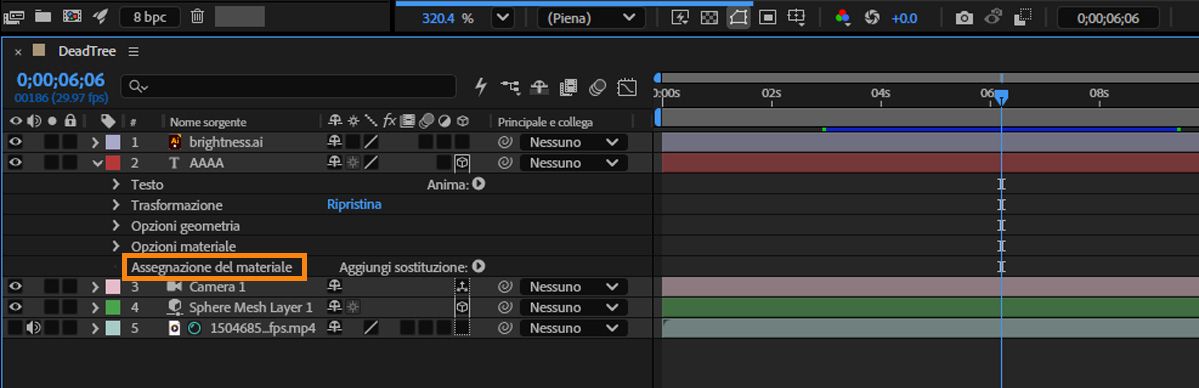Enable motion blur for composition
The height and width of the screenshot is (388, 1199).
597,87
